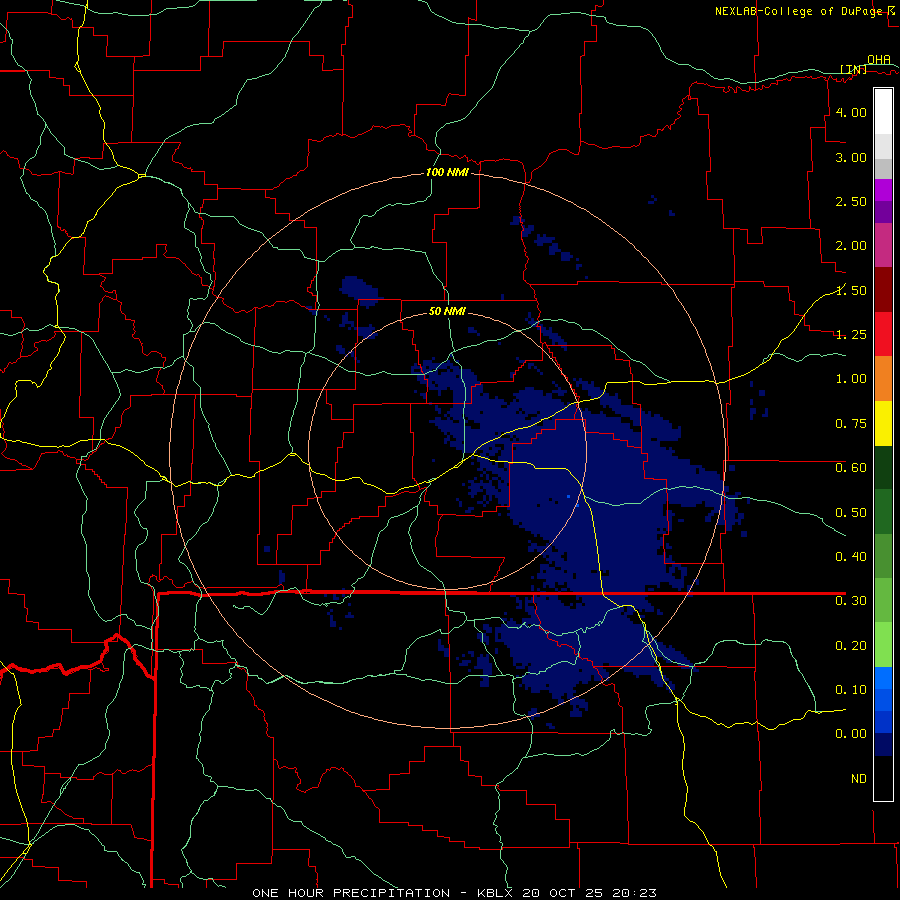Click the 100 NMI range ring label

[447, 172]
